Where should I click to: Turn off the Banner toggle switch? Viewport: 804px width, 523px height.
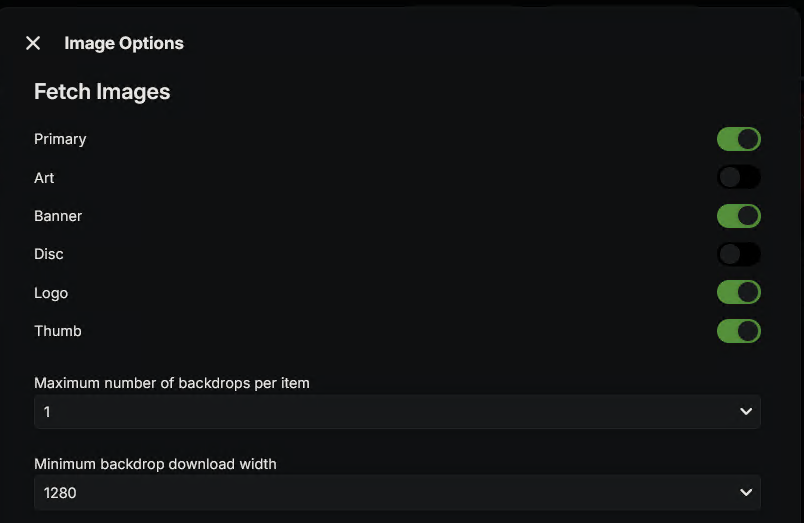(738, 216)
